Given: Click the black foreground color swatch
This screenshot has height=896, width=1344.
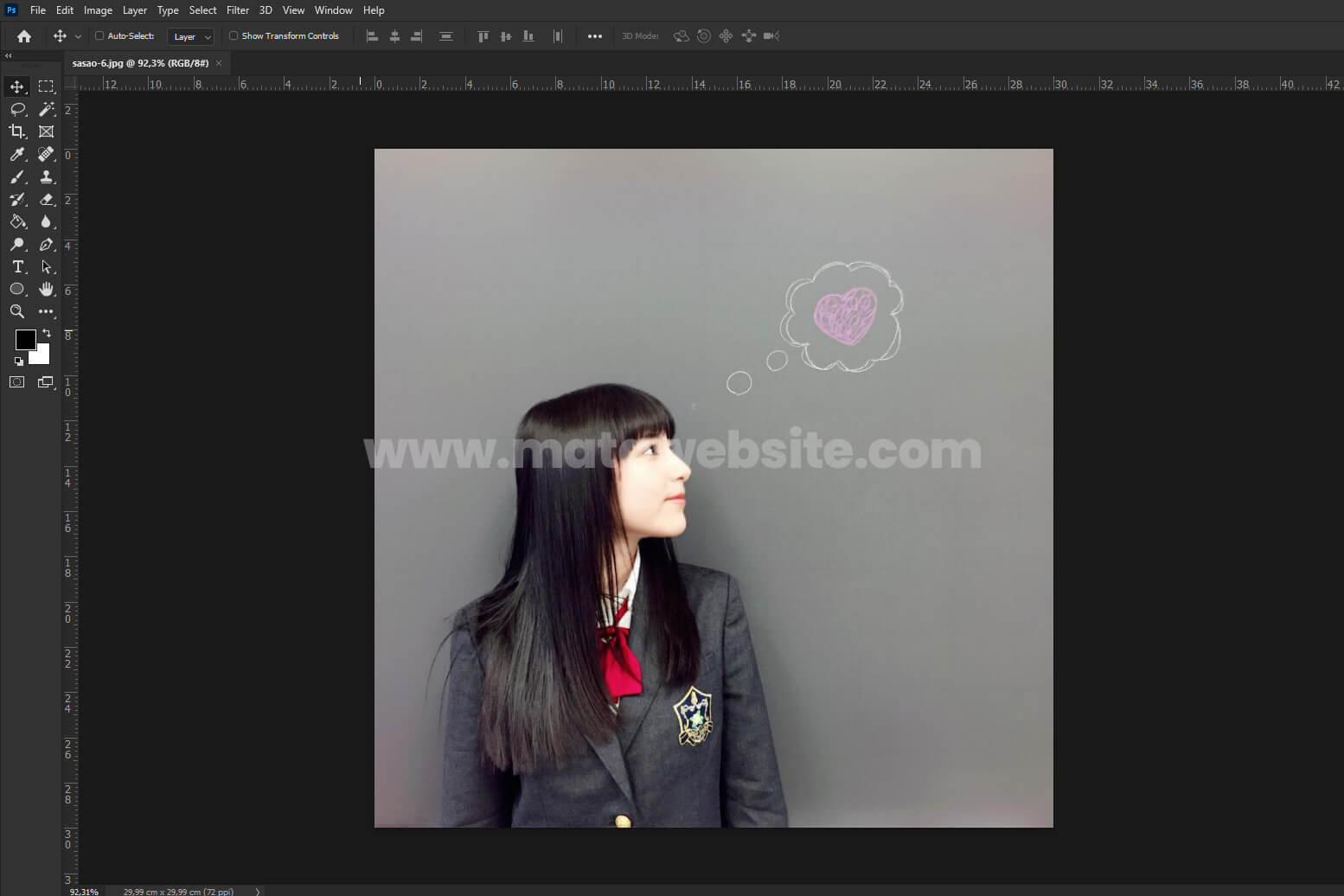Looking at the screenshot, I should (25, 339).
